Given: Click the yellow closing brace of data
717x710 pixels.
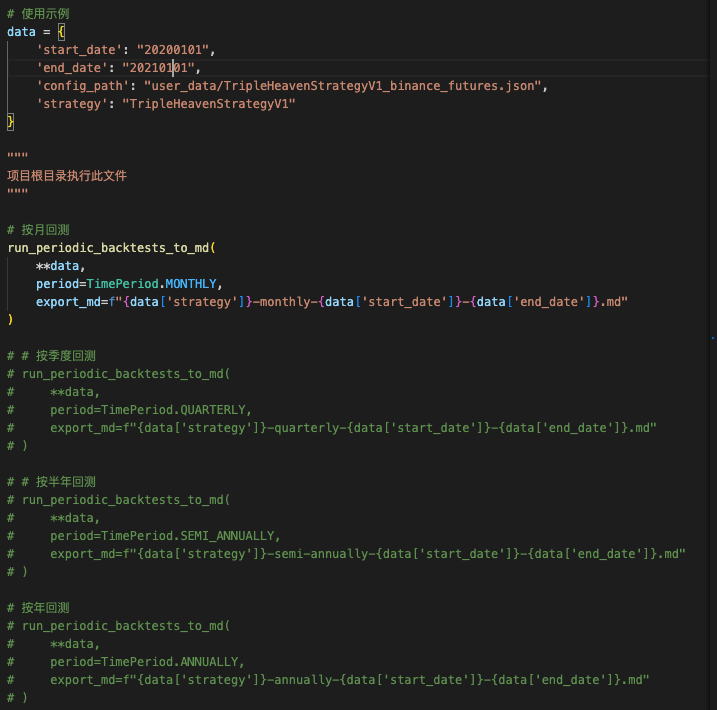Looking at the screenshot, I should click(x=11, y=122).
